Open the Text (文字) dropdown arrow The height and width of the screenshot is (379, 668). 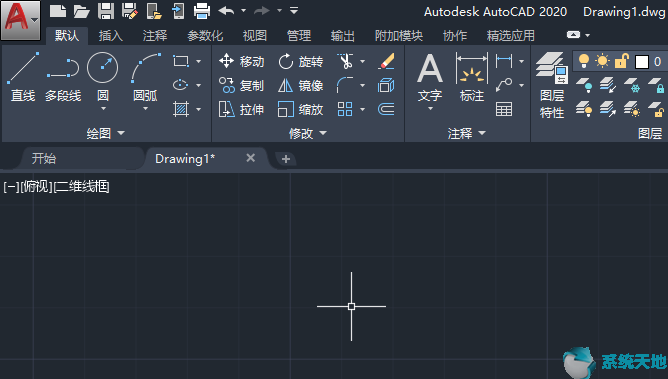coord(430,109)
